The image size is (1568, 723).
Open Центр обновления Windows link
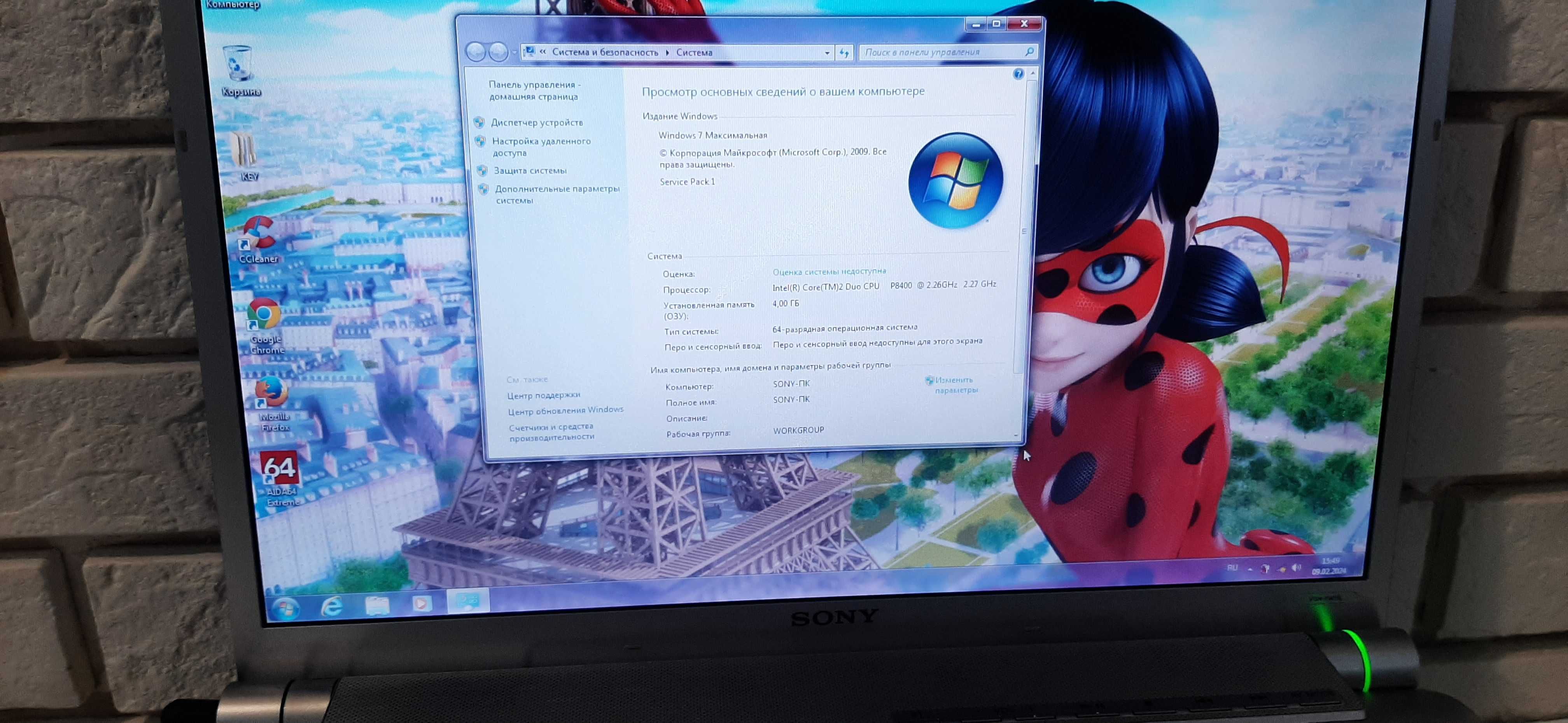click(565, 411)
